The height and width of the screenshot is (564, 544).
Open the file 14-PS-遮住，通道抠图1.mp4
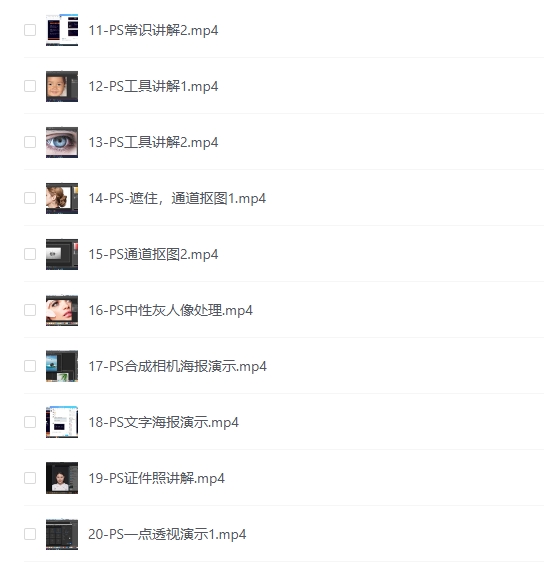pos(177,199)
